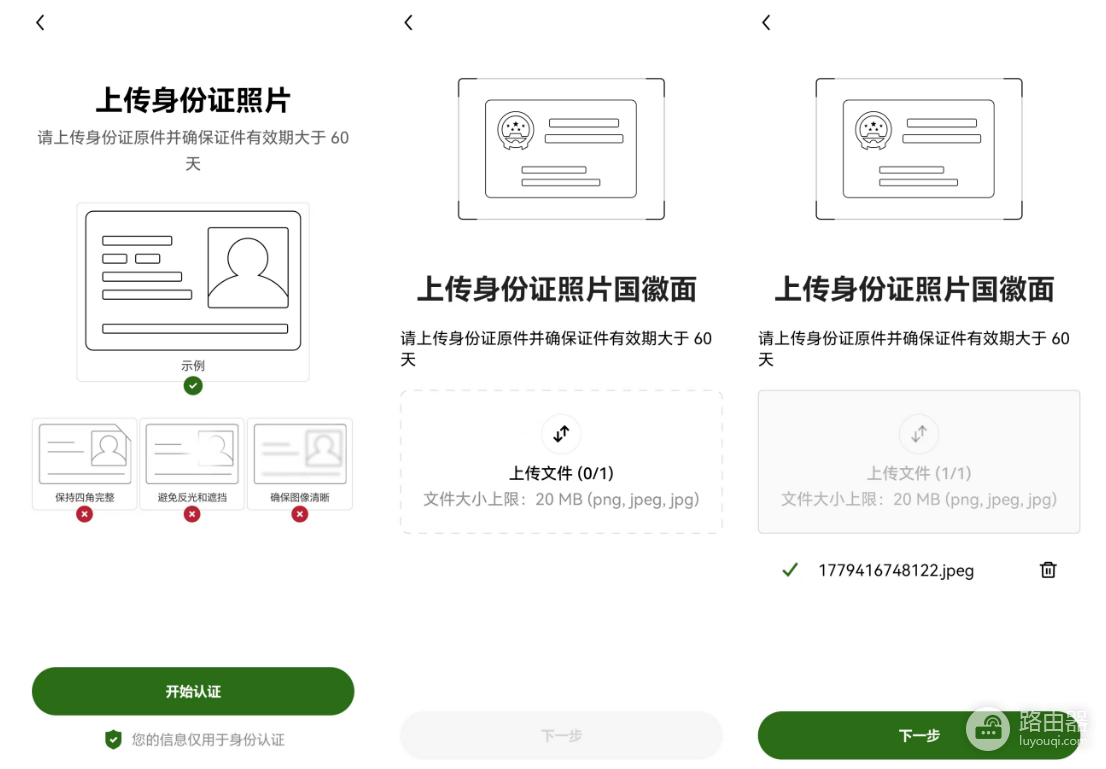Tap the disabled 上传文件 (1/1) upload area
The image size is (1106, 769).
coord(918,461)
